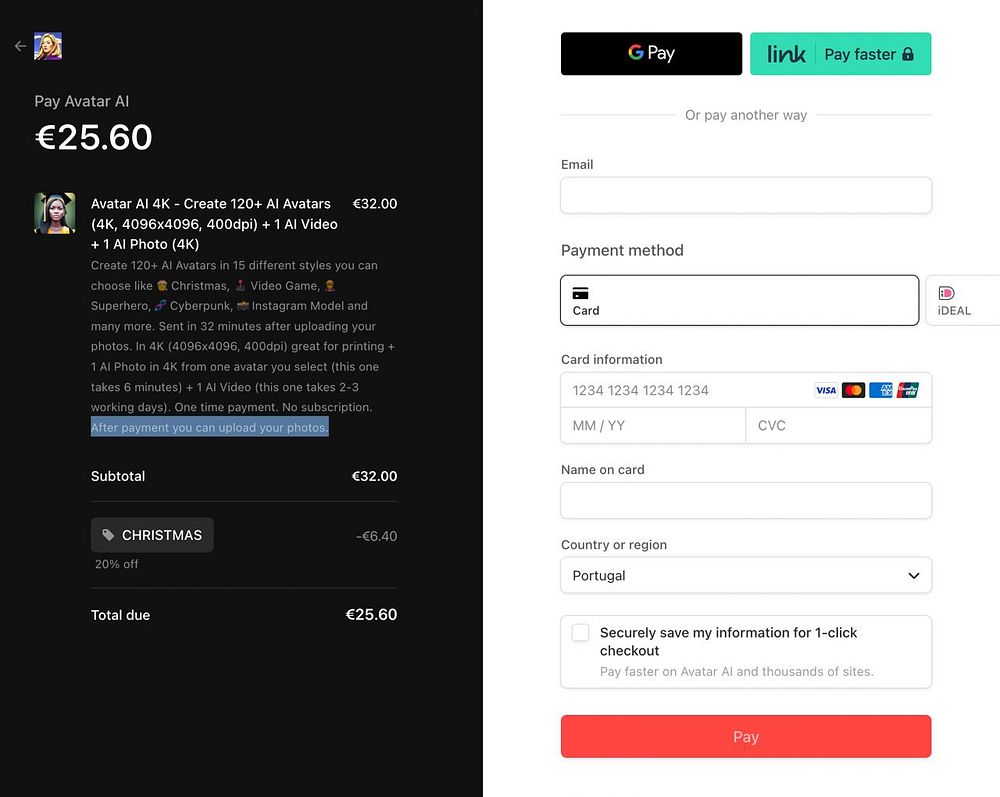The height and width of the screenshot is (797, 1000).
Task: Click the American Express brand icon
Action: click(x=881, y=390)
